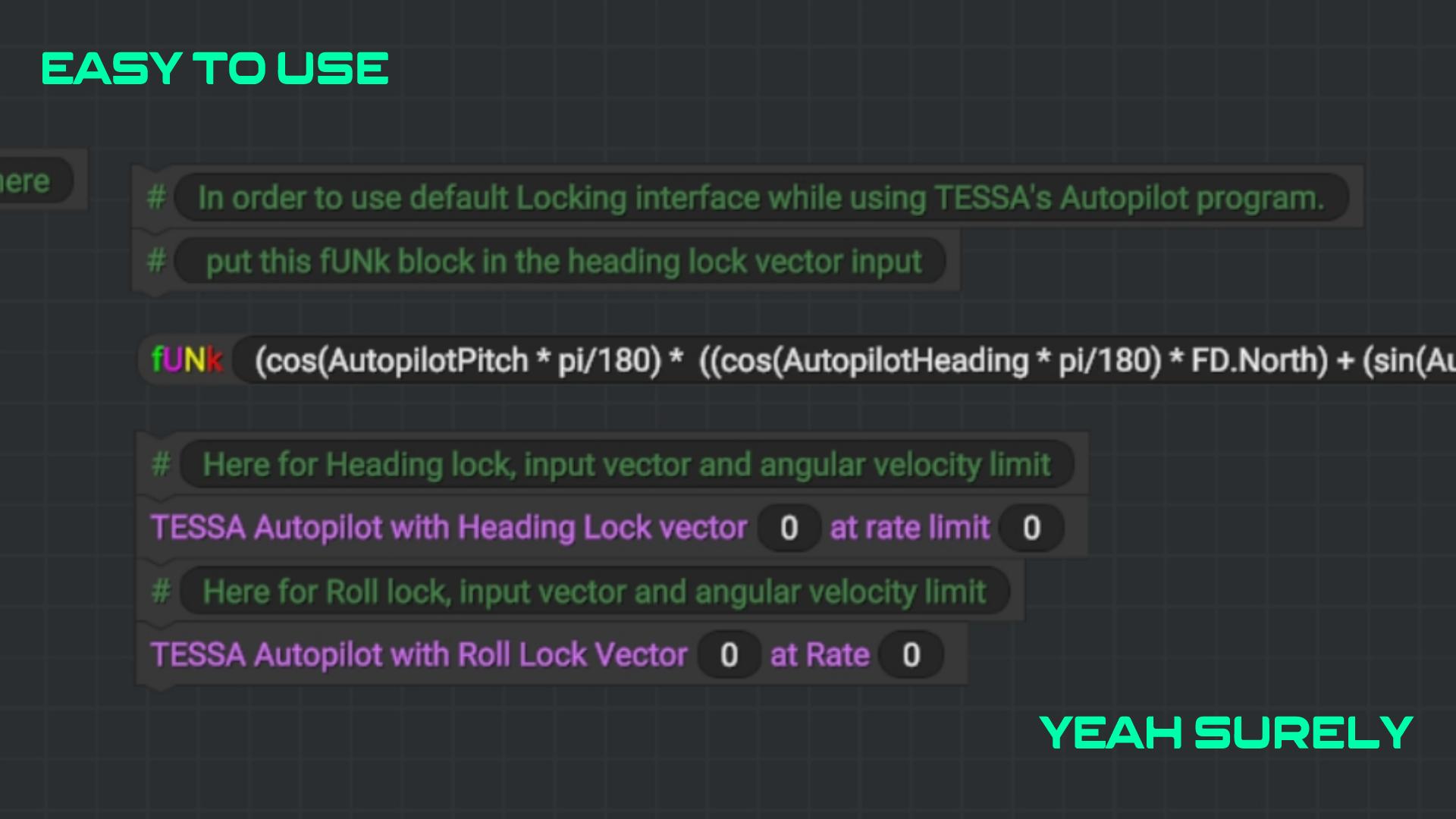This screenshot has height=819, width=1456.
Task: Select the comment starting 'In order to use default Locking'
Action: [761, 197]
